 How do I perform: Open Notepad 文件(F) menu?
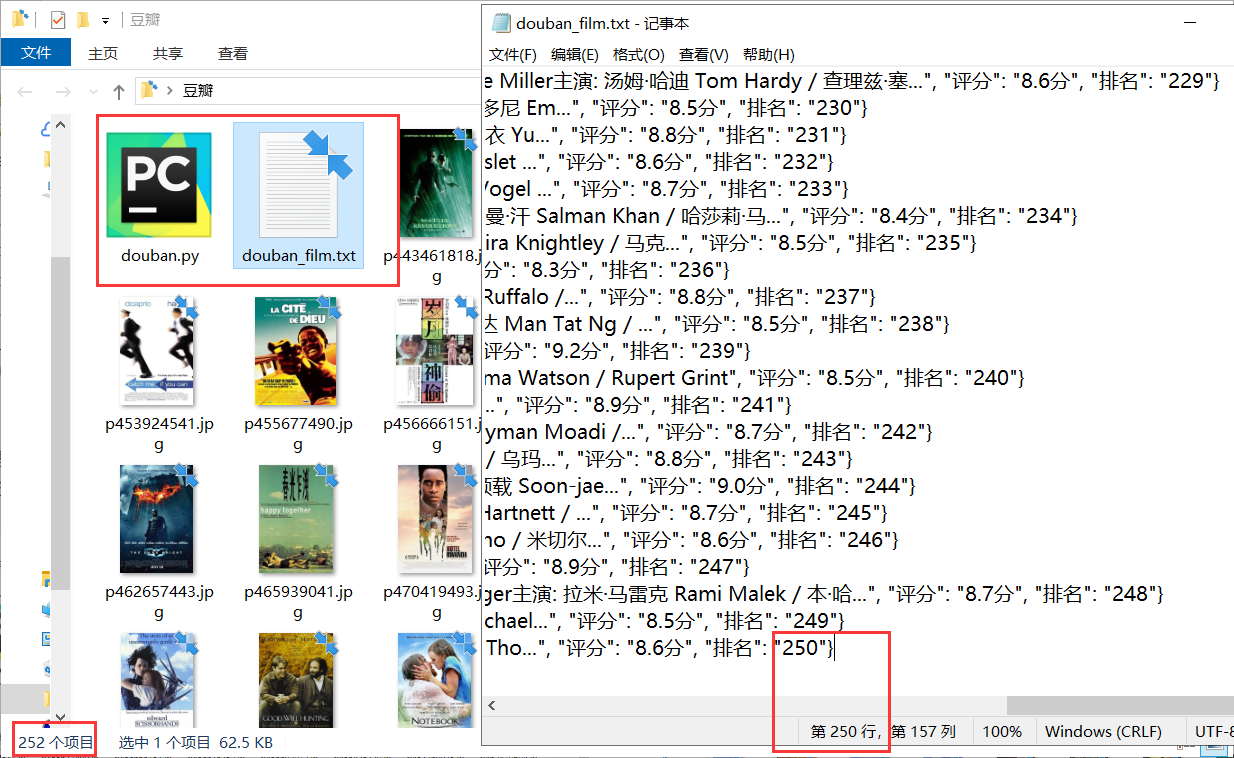coord(513,55)
